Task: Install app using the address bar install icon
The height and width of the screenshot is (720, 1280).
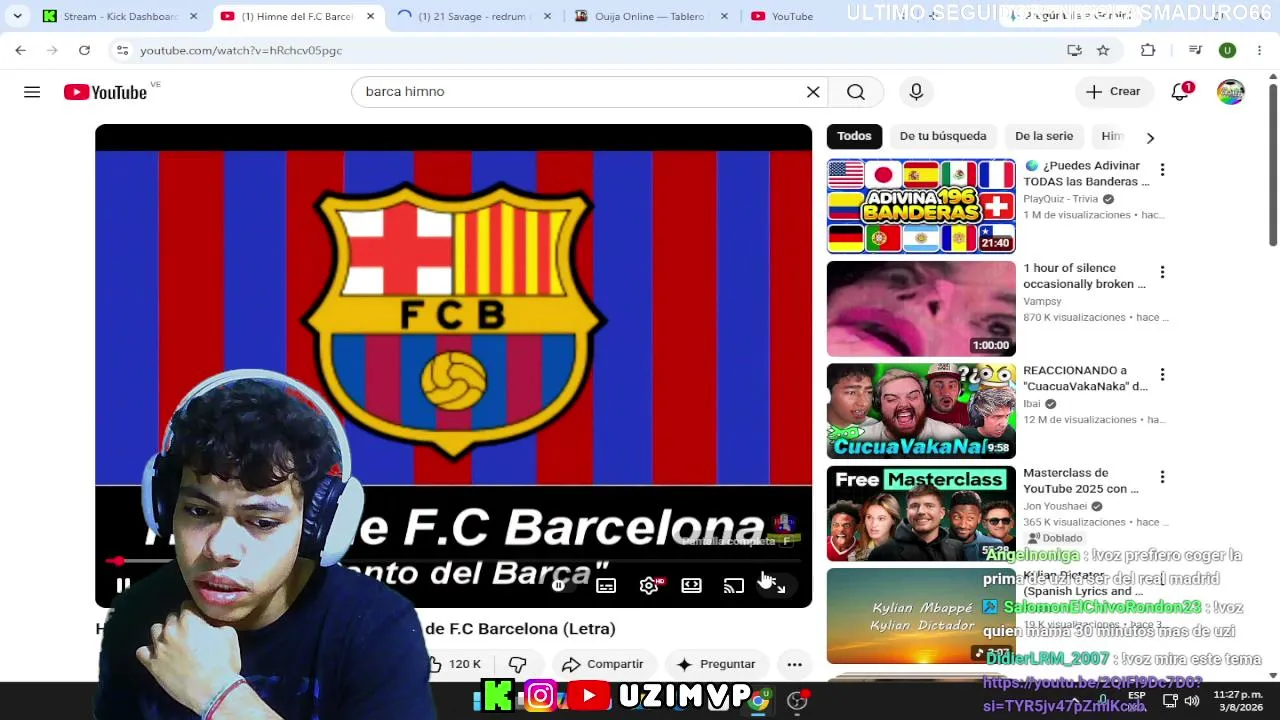Action: pos(1074,50)
